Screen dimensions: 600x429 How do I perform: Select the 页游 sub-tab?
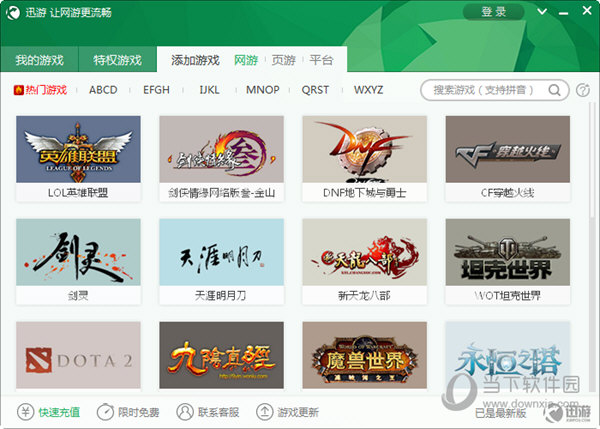[283, 60]
